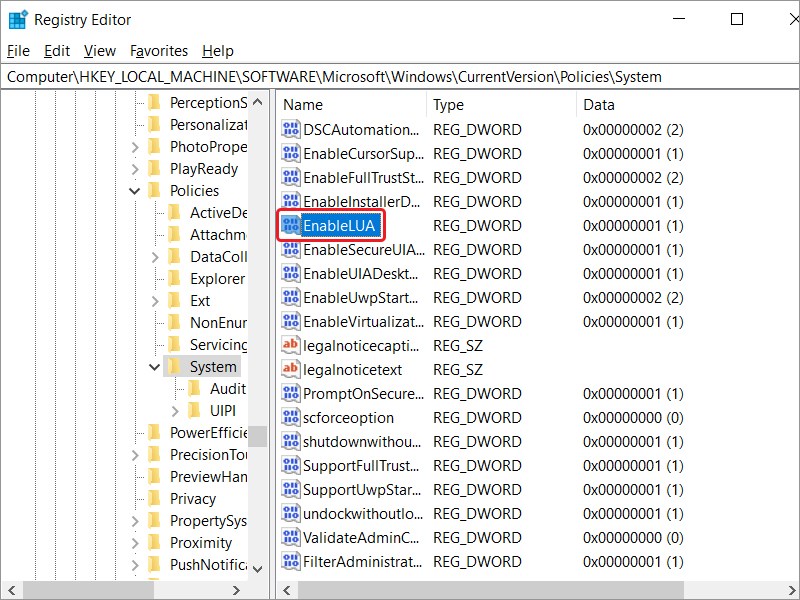Click the legalnoticecaption string value icon
800x600 pixels.
[291, 346]
